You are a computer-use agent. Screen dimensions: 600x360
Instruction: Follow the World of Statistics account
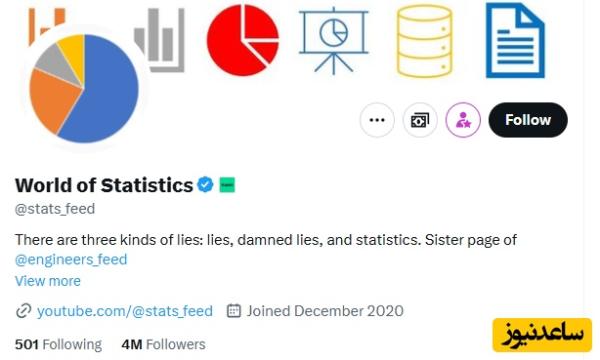point(528,120)
